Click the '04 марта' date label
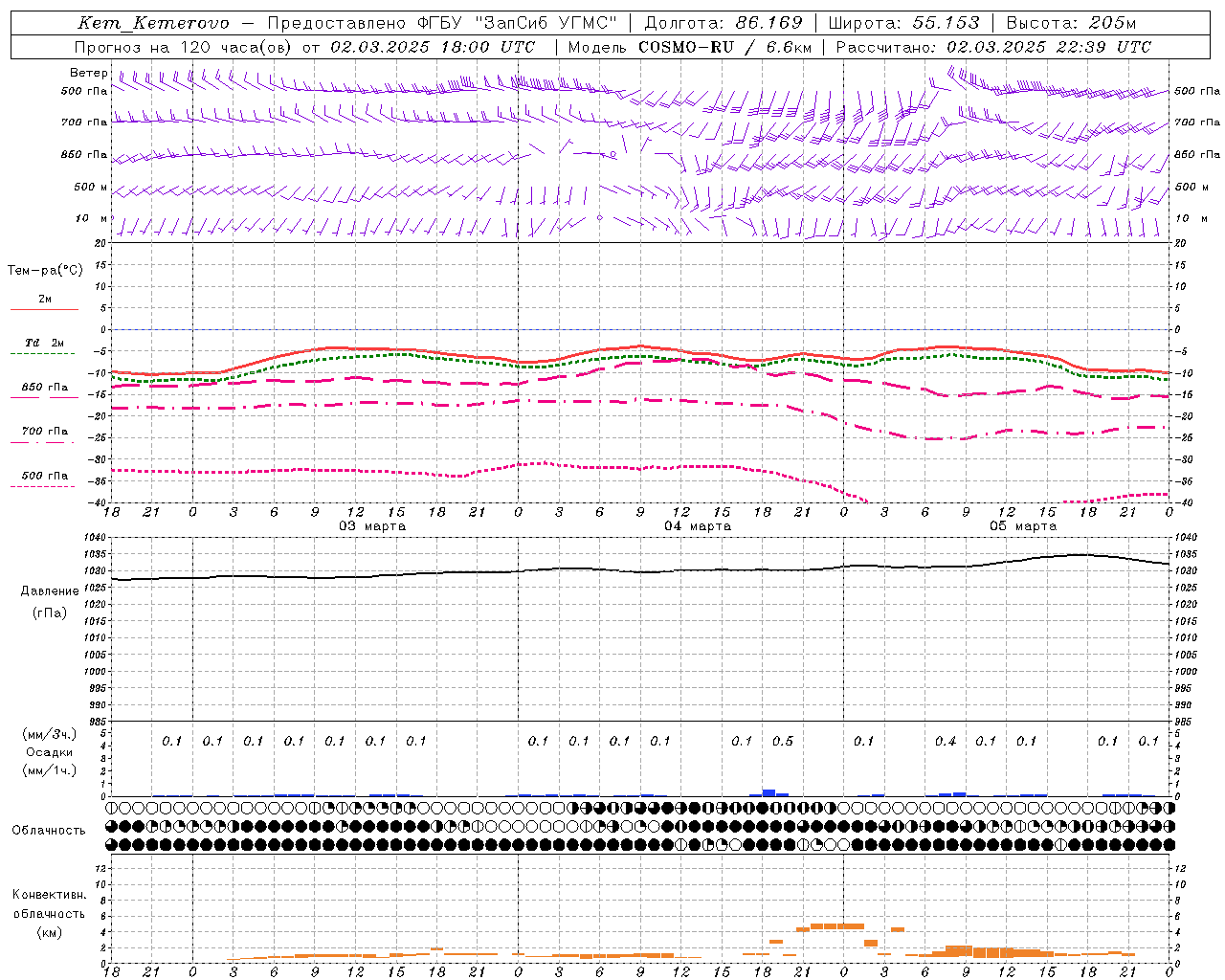 click(x=699, y=526)
